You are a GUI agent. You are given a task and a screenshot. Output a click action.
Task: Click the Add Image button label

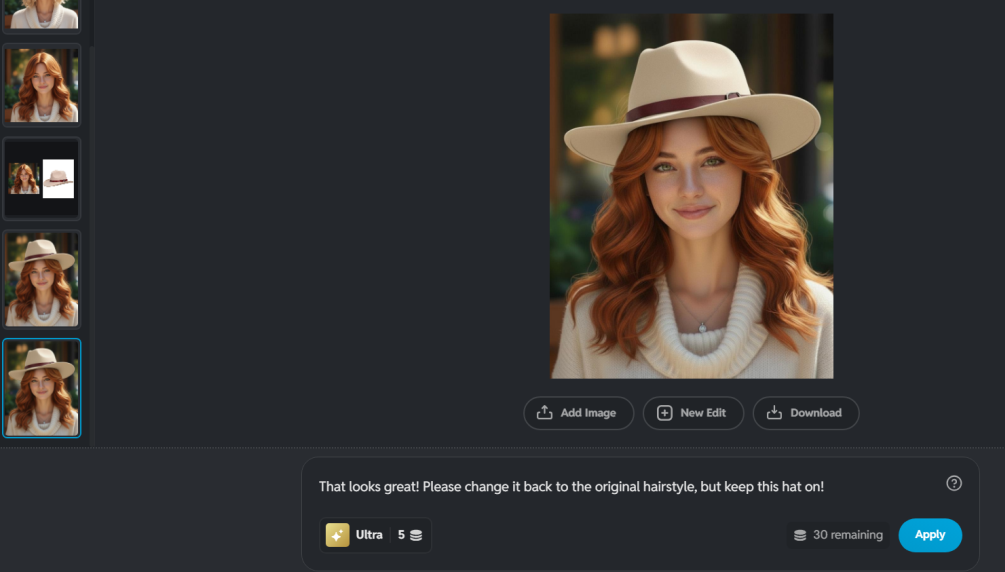(588, 413)
